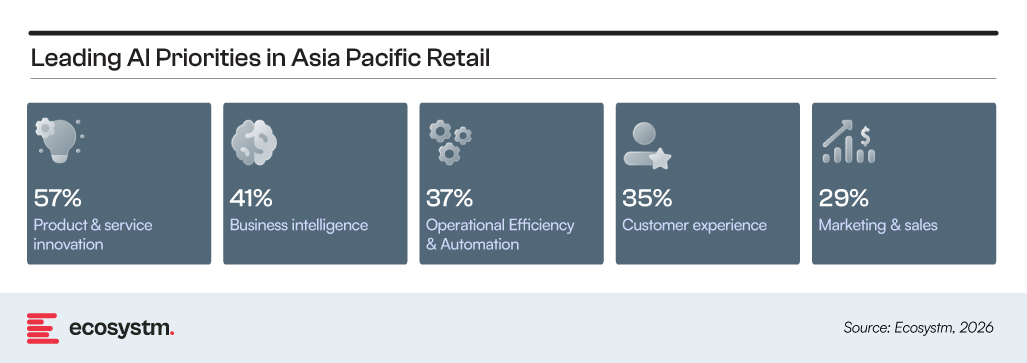Viewport: 1027px width, 363px height.
Task: Click the Source: Ecosystm, 2026 text
Action: [x=918, y=328]
